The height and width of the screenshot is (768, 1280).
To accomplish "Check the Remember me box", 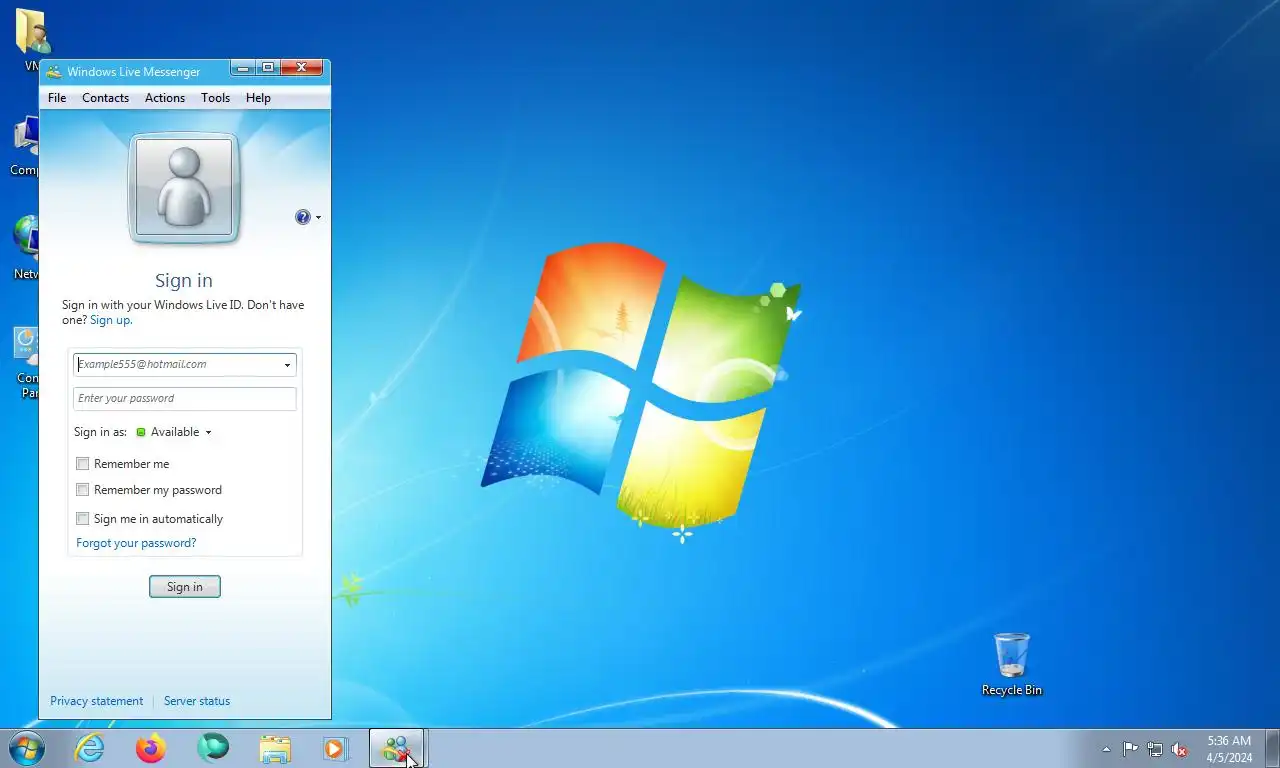I will [83, 464].
